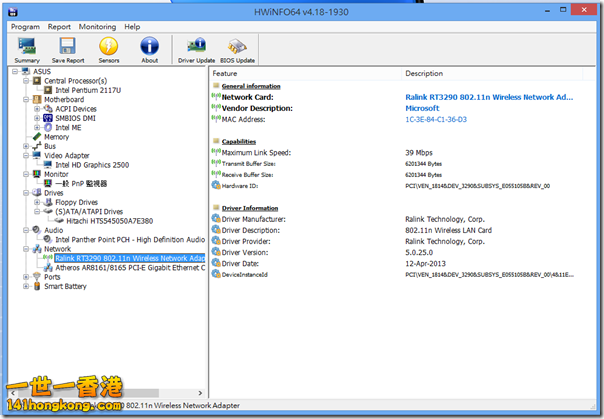Click the Capabilities section heading
604x419 pixels.
(239, 142)
